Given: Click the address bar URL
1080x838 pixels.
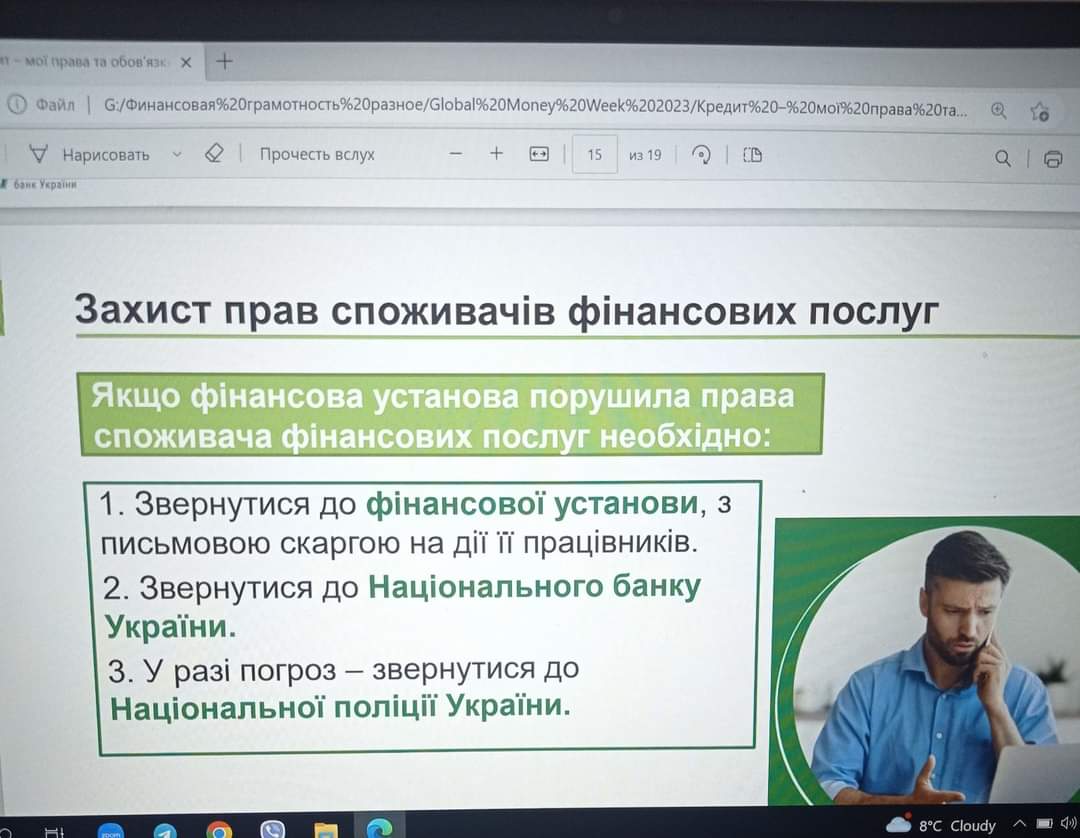Looking at the screenshot, I should point(535,107).
